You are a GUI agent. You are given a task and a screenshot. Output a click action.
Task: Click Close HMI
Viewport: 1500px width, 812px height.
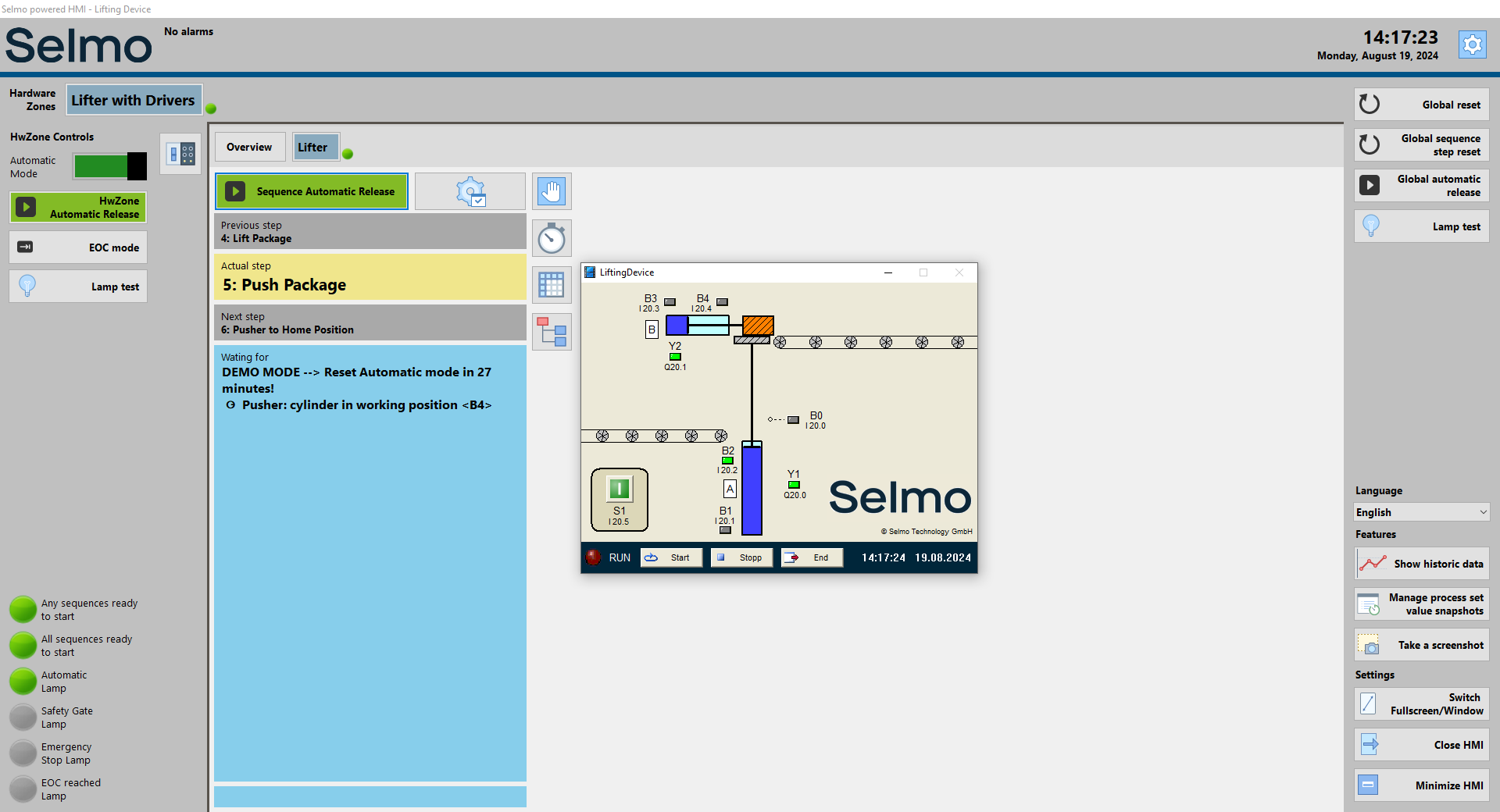[1421, 745]
